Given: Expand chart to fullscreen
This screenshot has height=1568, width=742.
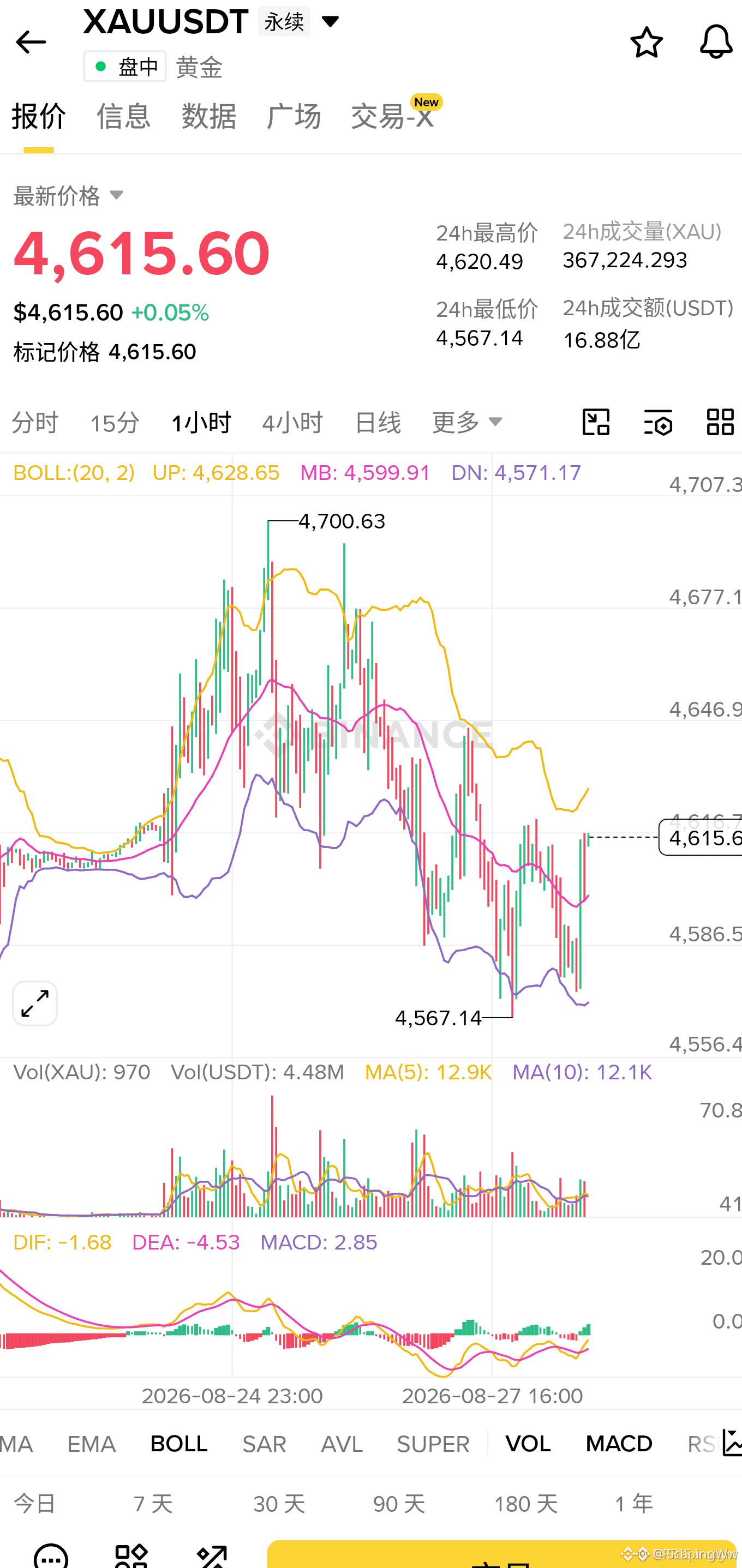Looking at the screenshot, I should [35, 1003].
